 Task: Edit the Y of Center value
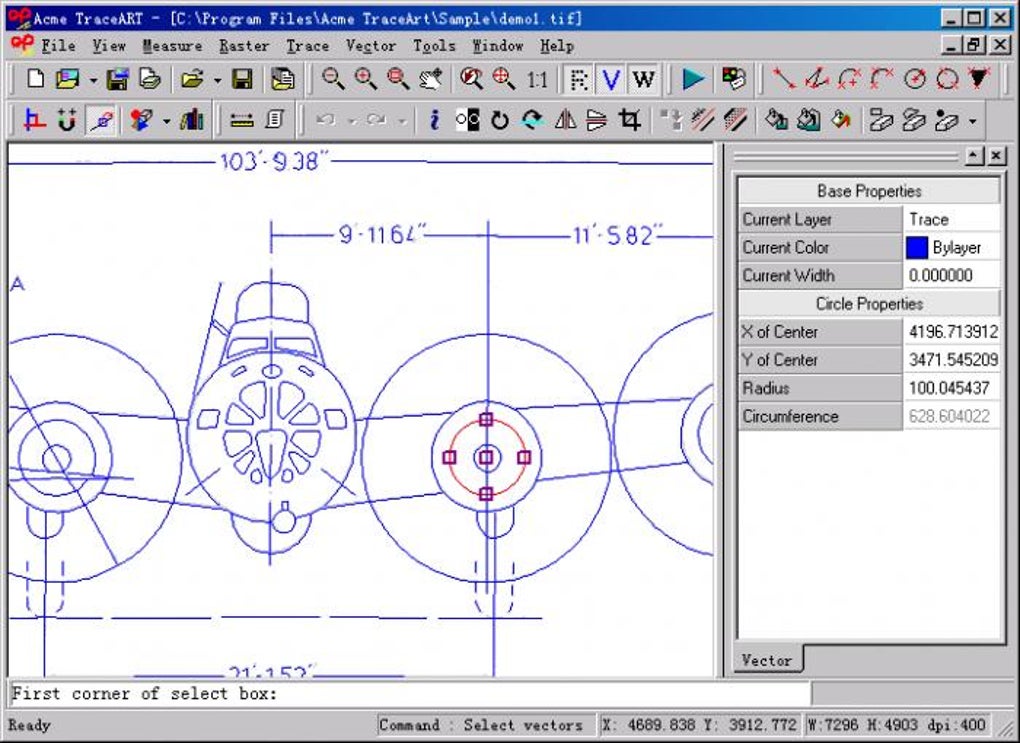tap(952, 360)
